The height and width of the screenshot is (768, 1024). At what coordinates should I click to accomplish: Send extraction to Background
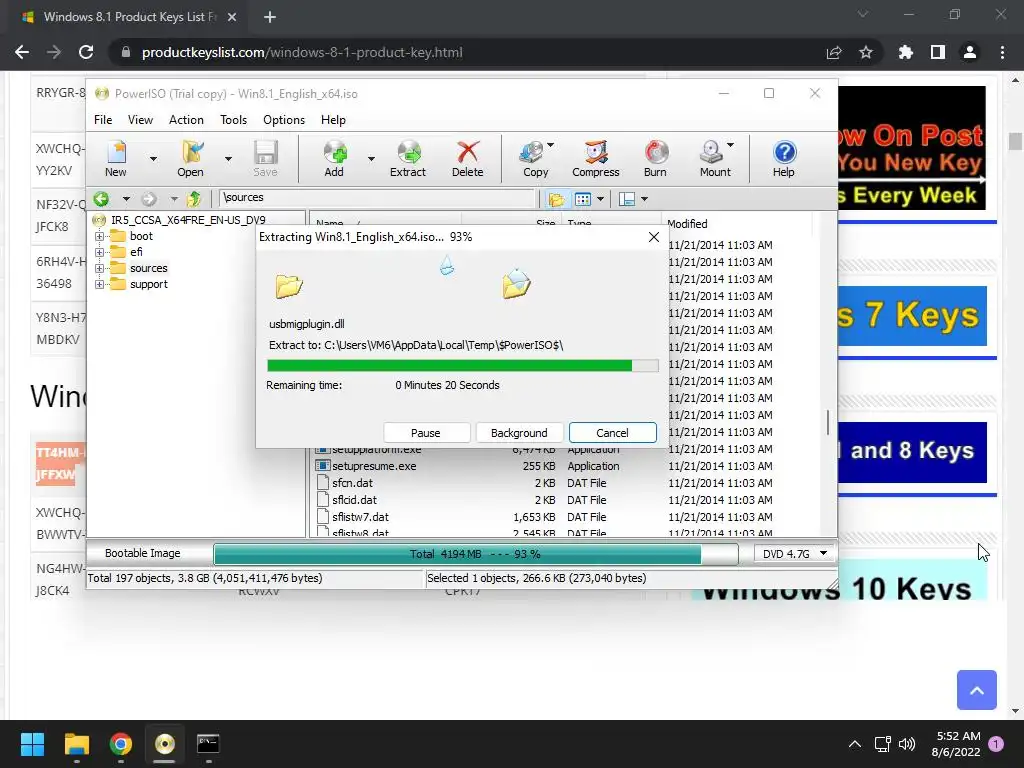click(519, 433)
